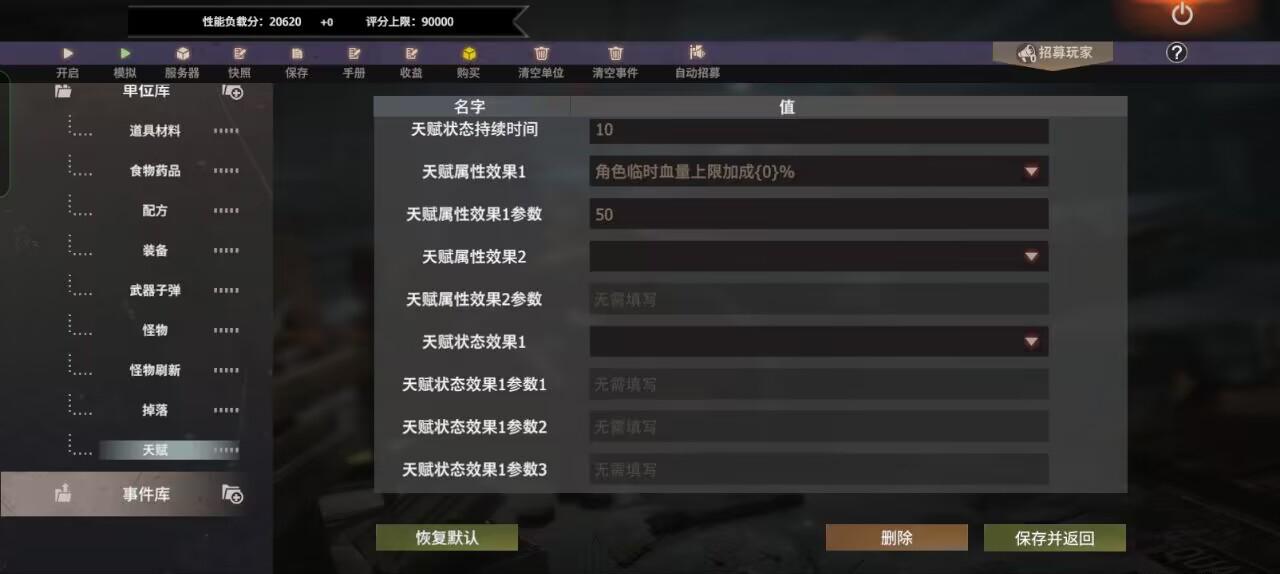Click the 招募玩家 recruit players button
The image size is (1280, 574).
1053,53
